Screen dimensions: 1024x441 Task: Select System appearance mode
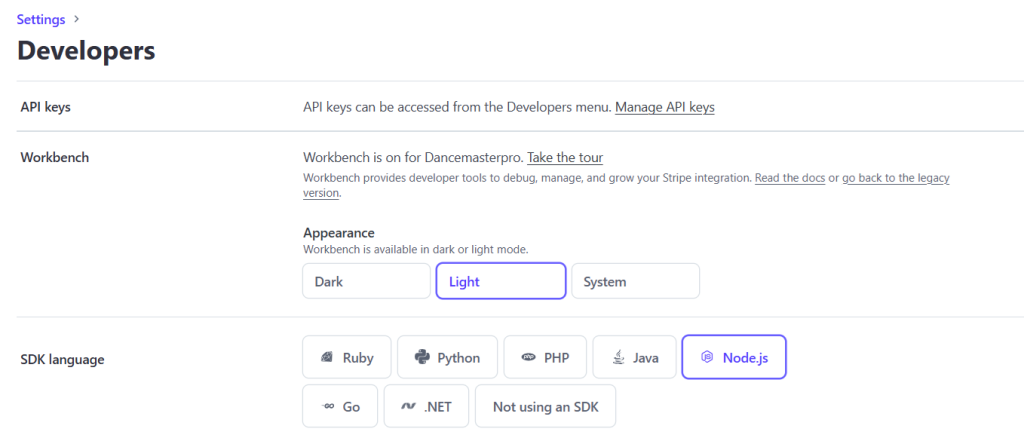635,281
